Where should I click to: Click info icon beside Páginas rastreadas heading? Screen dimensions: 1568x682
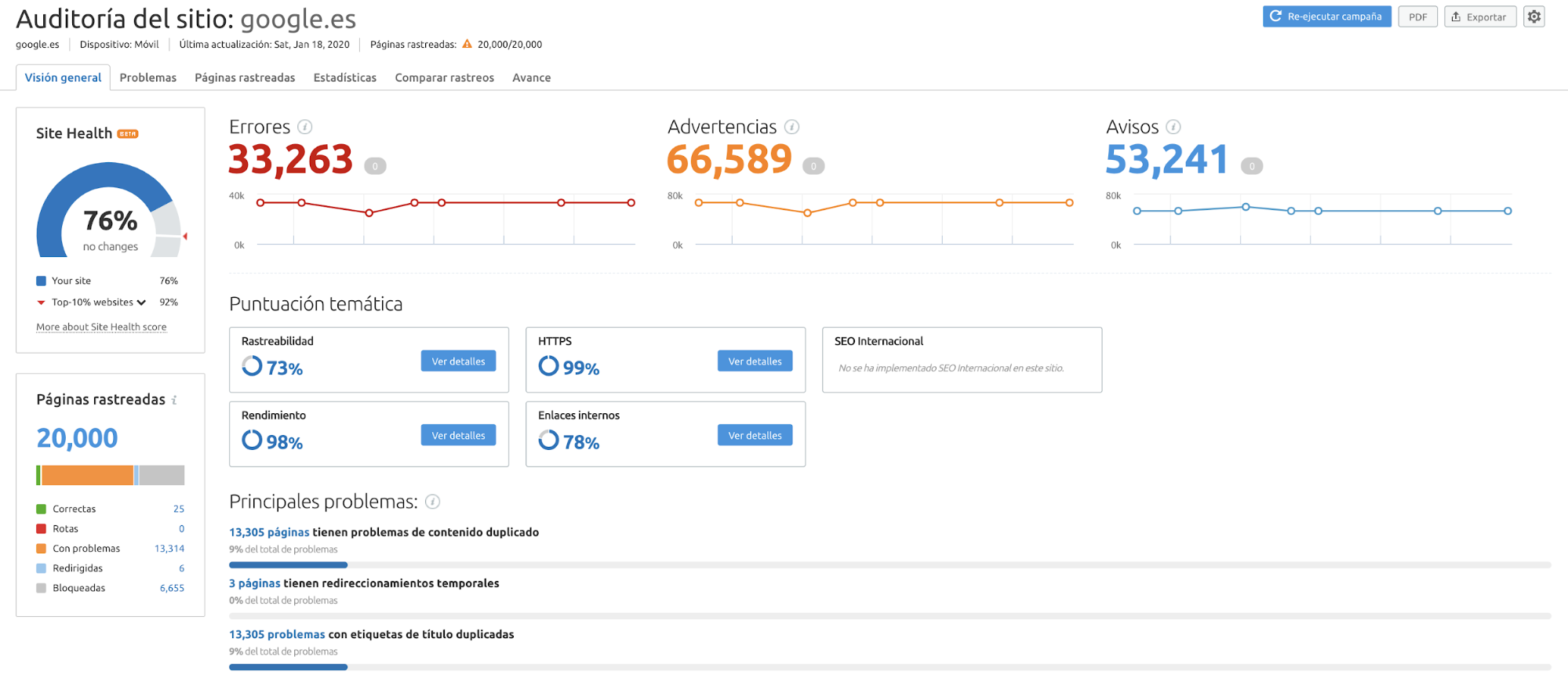click(174, 400)
